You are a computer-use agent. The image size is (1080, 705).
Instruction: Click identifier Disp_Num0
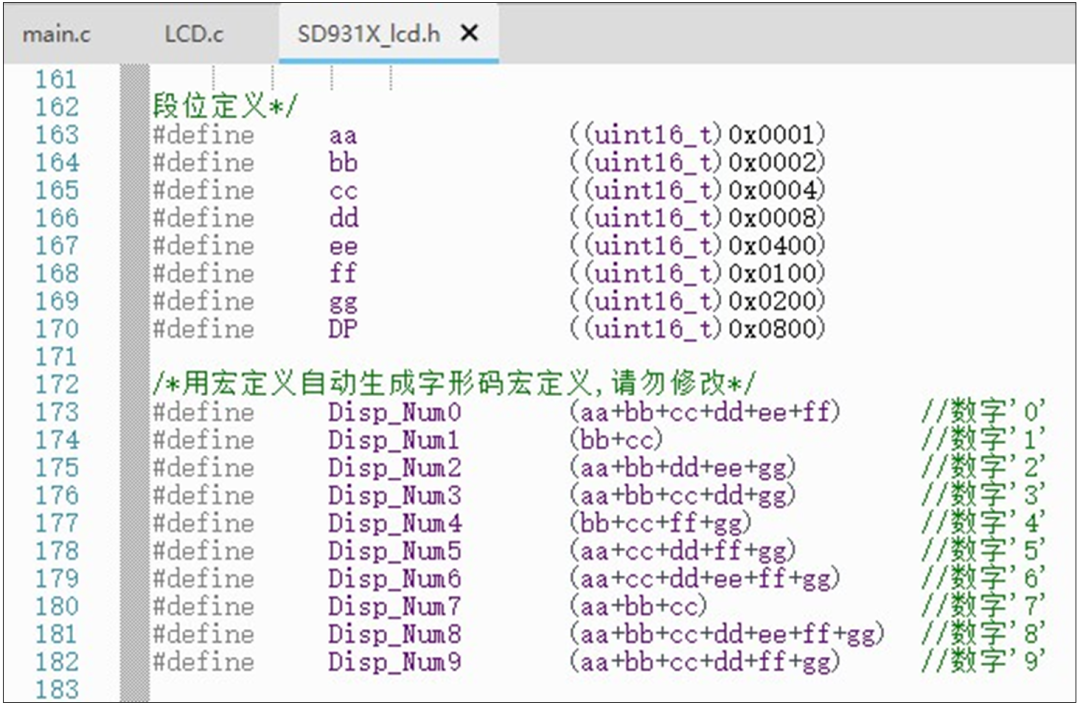click(x=395, y=412)
